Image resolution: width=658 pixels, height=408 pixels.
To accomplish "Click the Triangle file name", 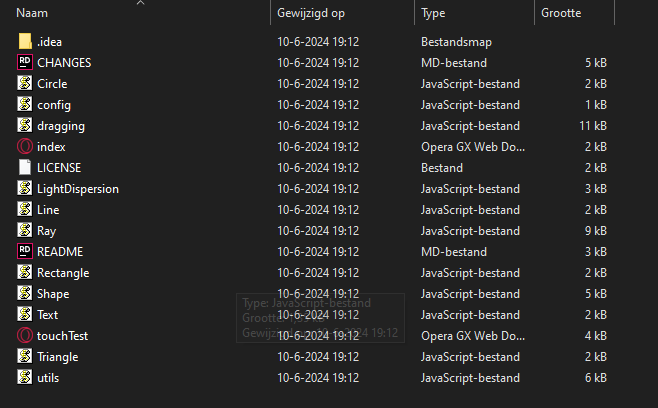I will tap(57, 357).
